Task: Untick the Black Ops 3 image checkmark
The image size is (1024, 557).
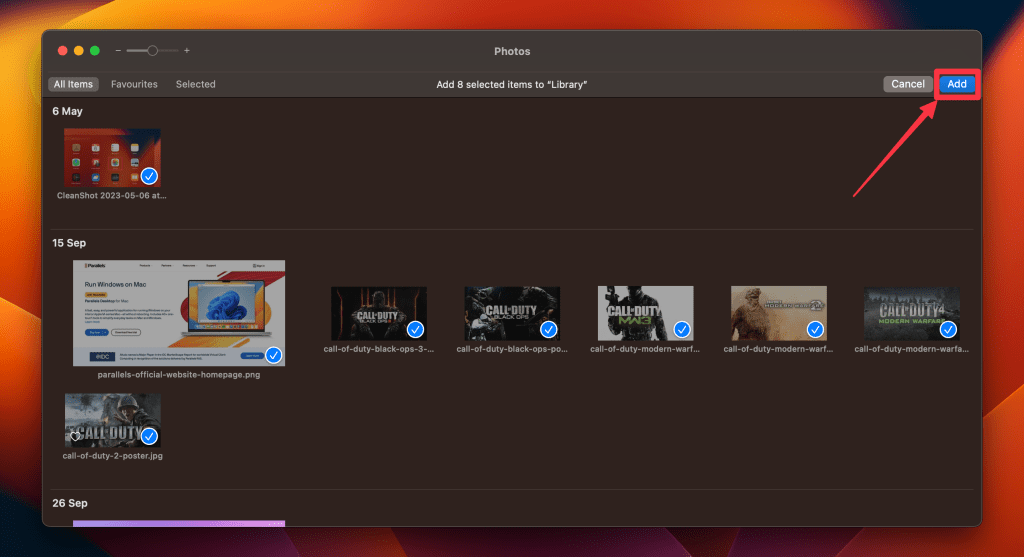Action: [415, 329]
